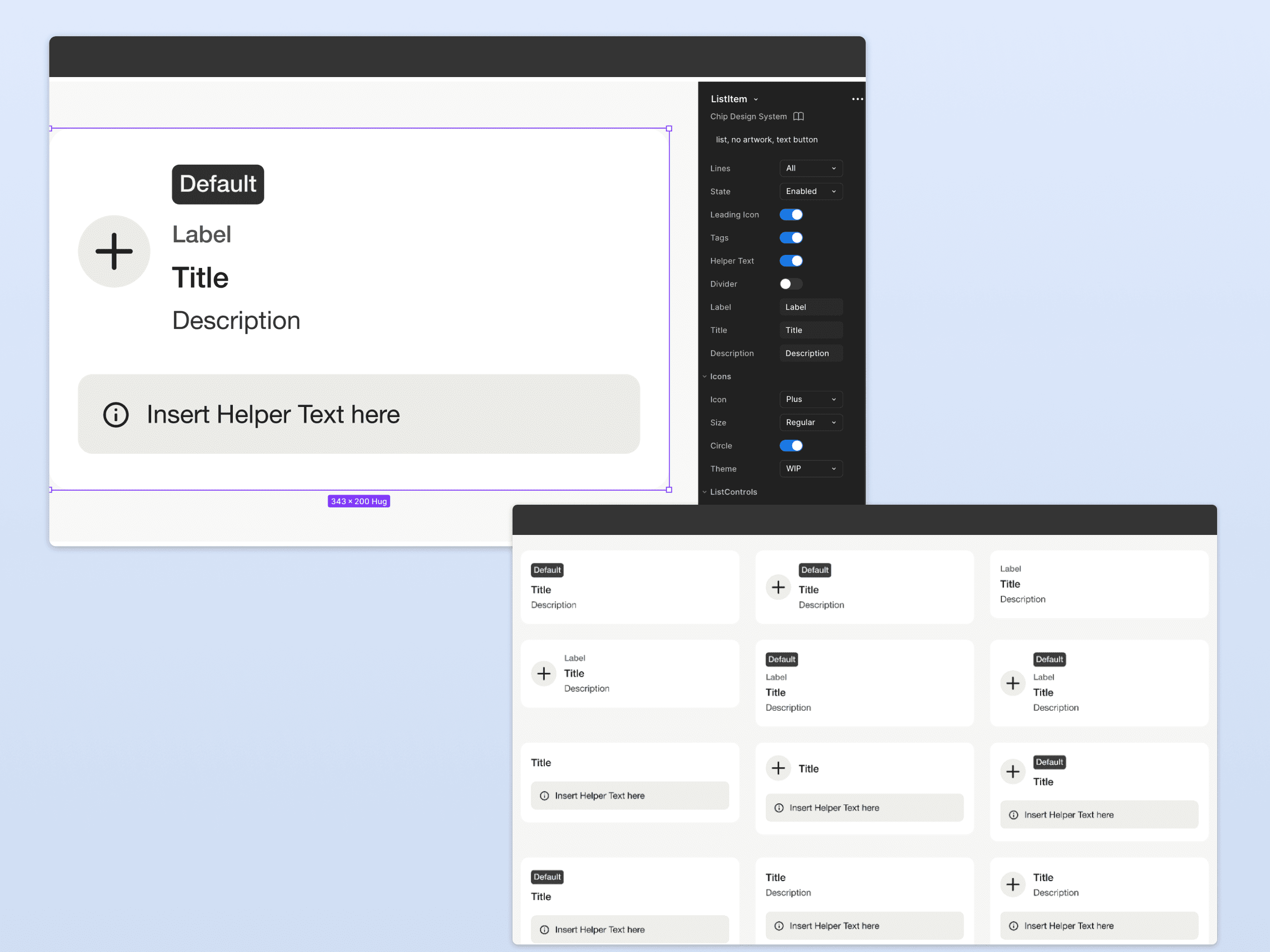Image resolution: width=1270 pixels, height=952 pixels.
Task: Open the State dropdown set to Enabled
Action: click(811, 191)
